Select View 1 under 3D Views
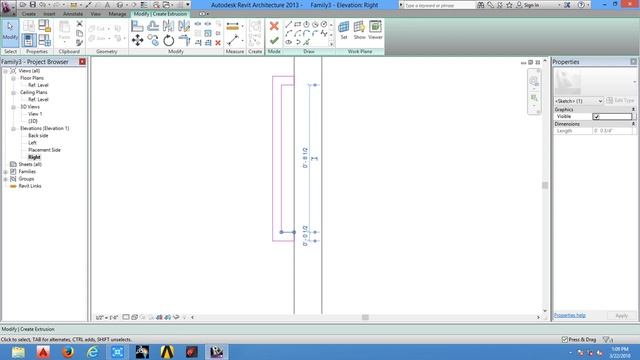Screen dimensions: 640x360 35,114
